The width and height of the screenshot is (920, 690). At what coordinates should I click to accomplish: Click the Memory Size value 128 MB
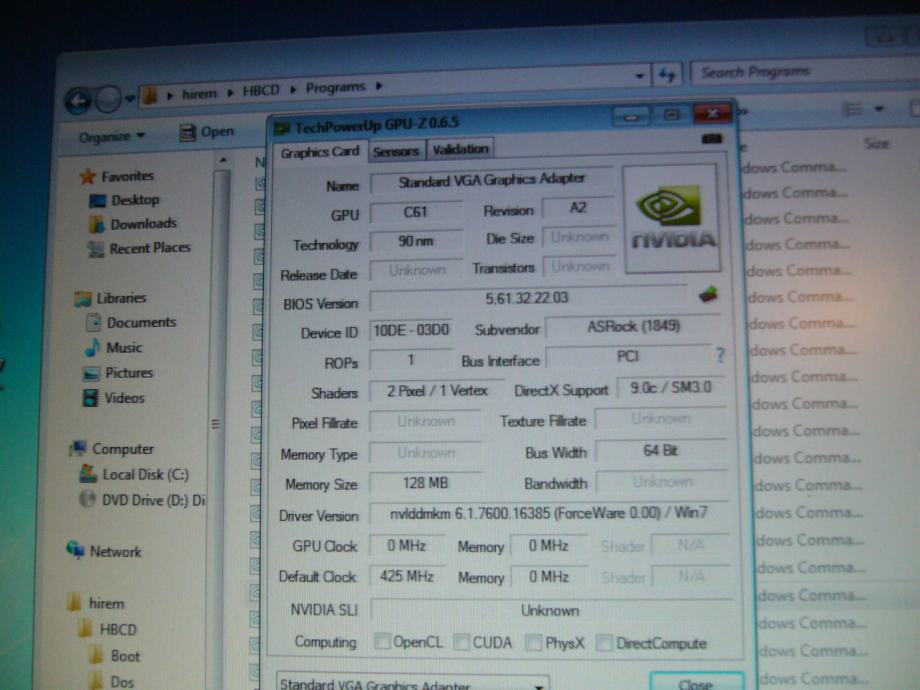click(425, 483)
